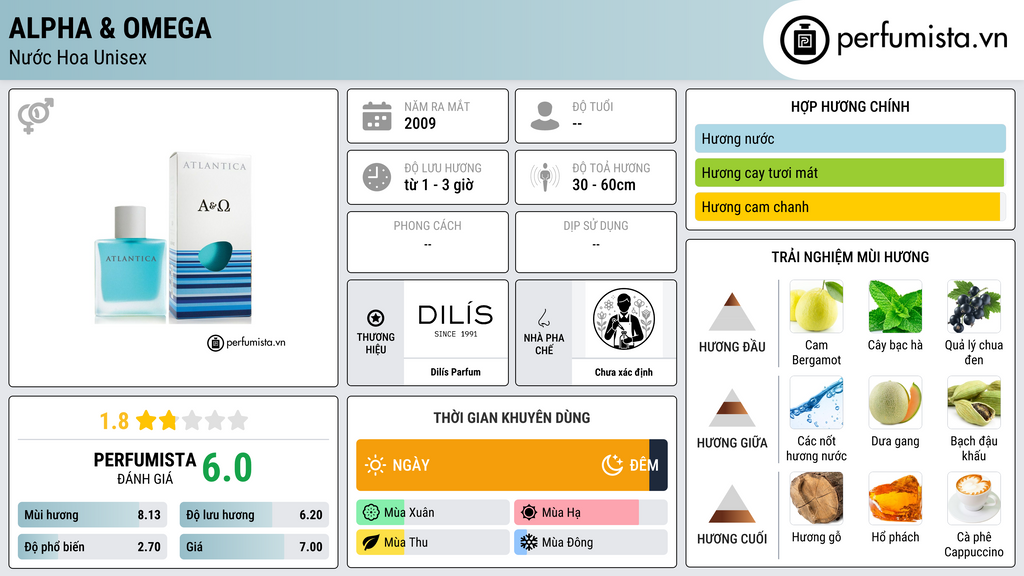Click the DILÍS brand logo

pos(456,319)
